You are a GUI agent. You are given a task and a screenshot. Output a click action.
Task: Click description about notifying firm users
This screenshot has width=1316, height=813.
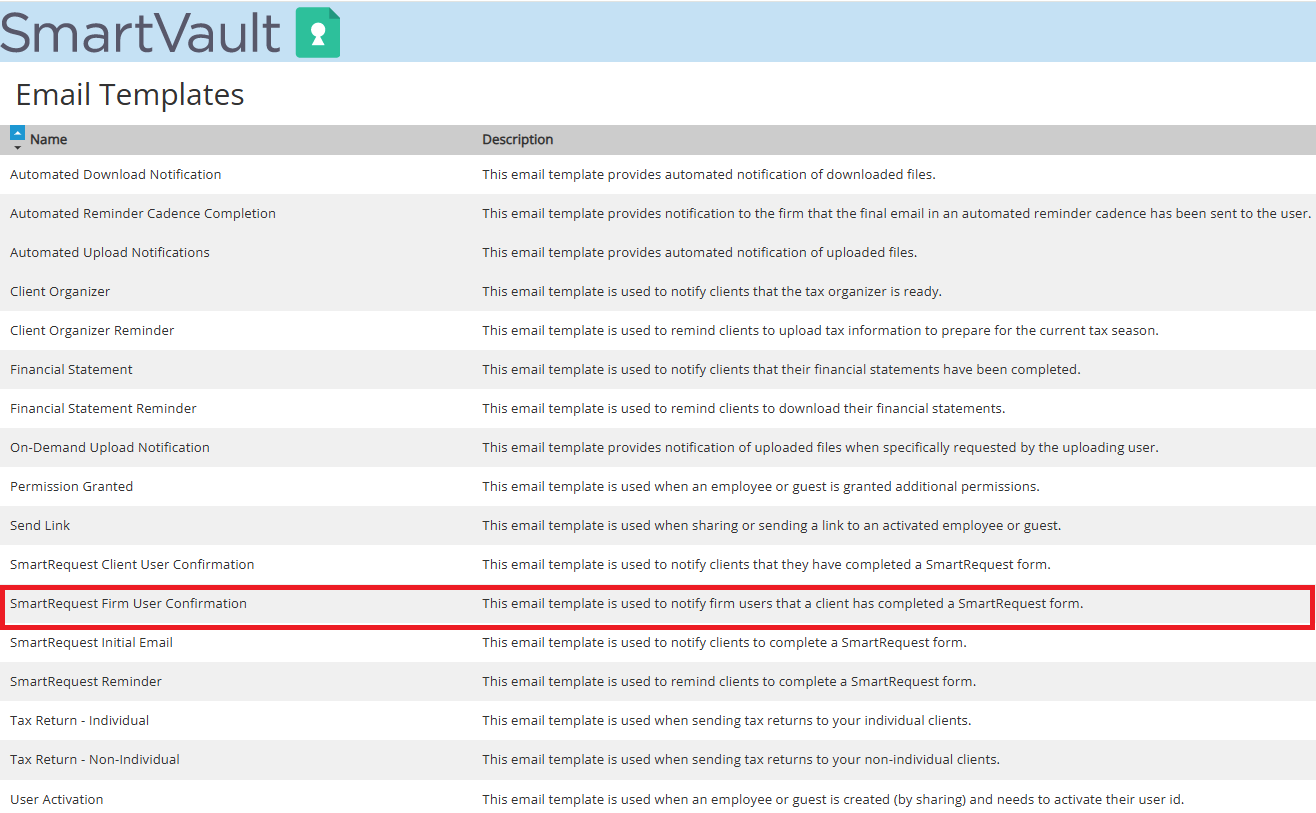tap(782, 603)
